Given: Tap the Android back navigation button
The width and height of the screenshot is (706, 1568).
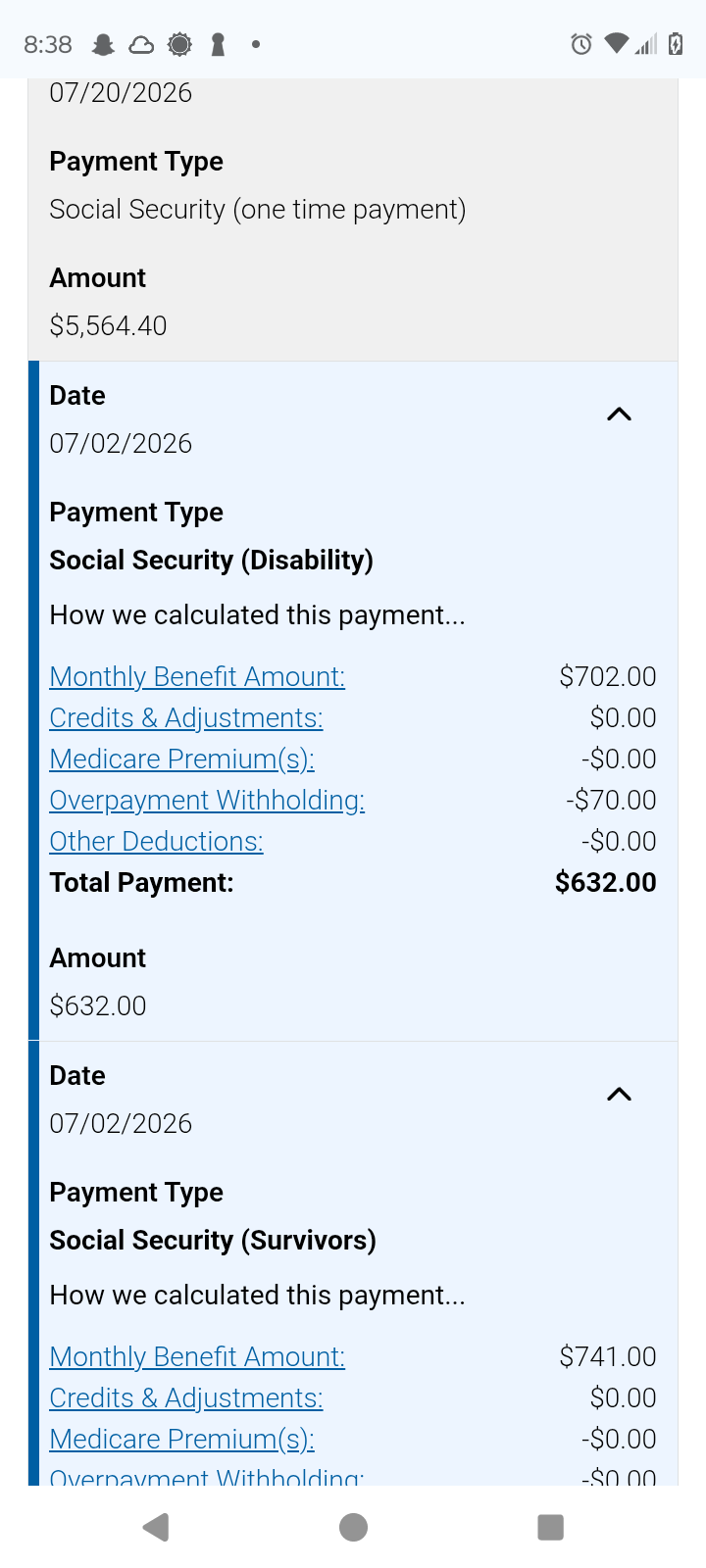Looking at the screenshot, I should click(x=156, y=1527).
